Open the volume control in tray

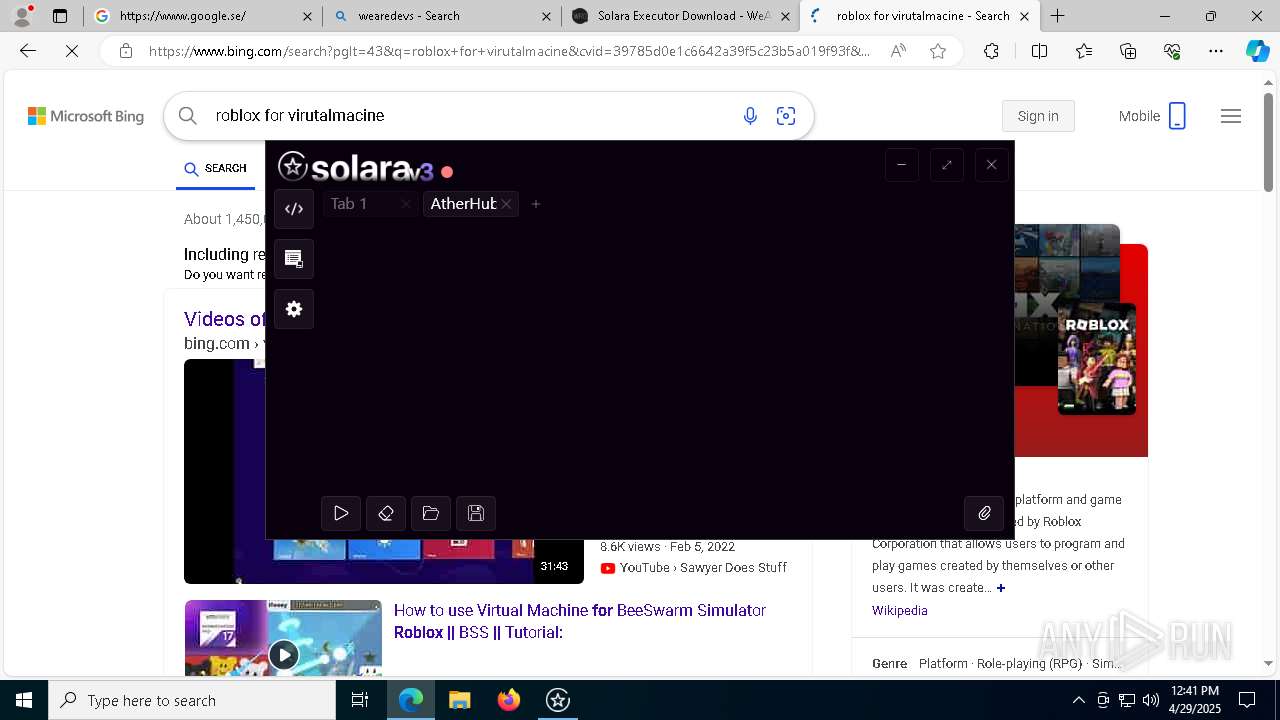[x=1151, y=700]
